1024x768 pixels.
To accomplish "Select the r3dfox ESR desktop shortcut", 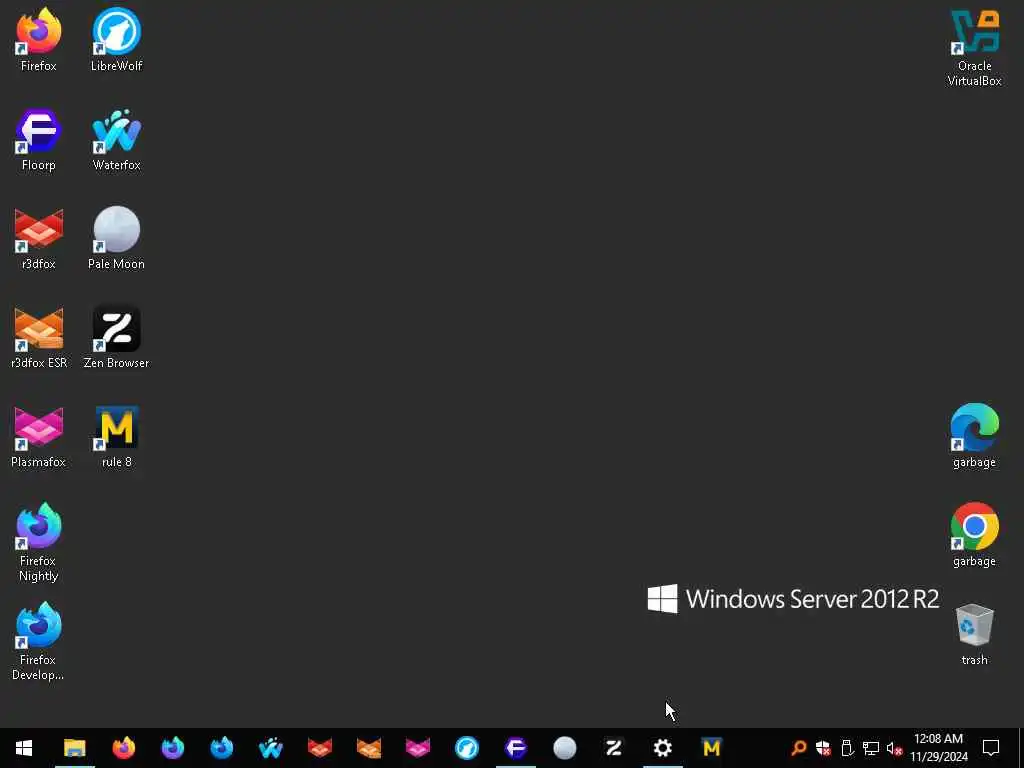I will pos(39,337).
